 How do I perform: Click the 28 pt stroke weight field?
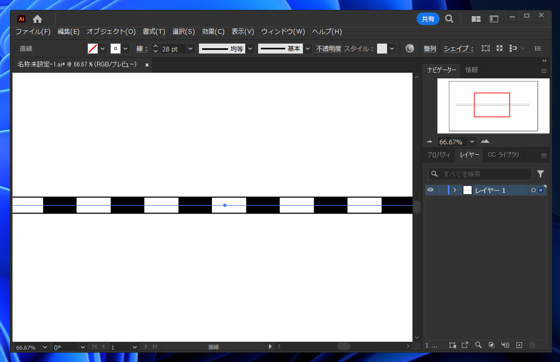(173, 49)
